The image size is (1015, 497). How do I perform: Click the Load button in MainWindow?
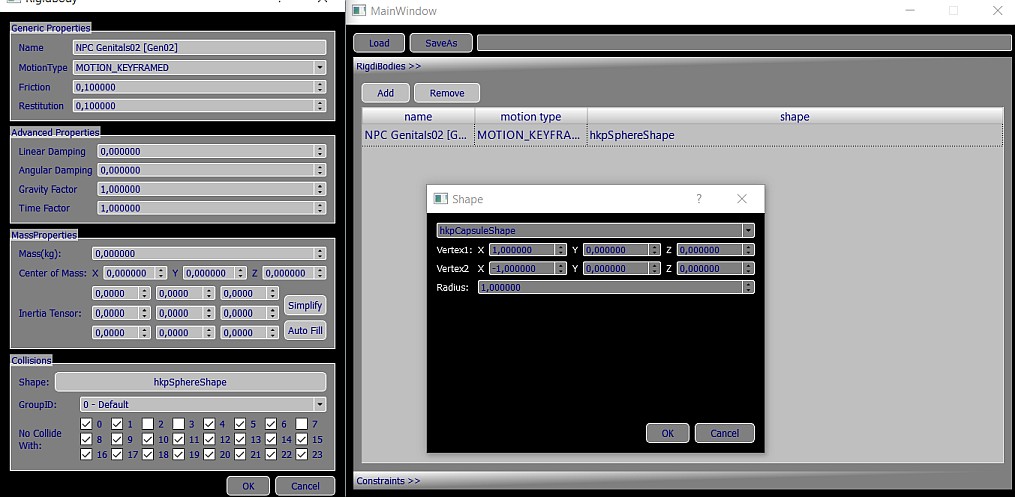coord(379,43)
